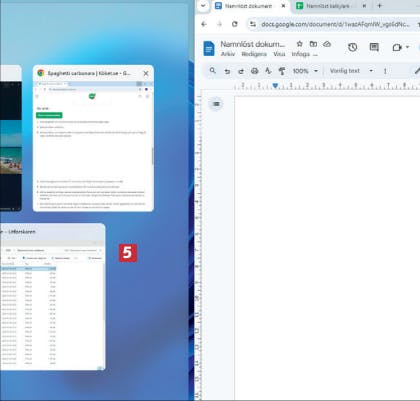The height and width of the screenshot is (401, 420).
Task: Star the Namnlöst dokument
Action: coord(299,44)
